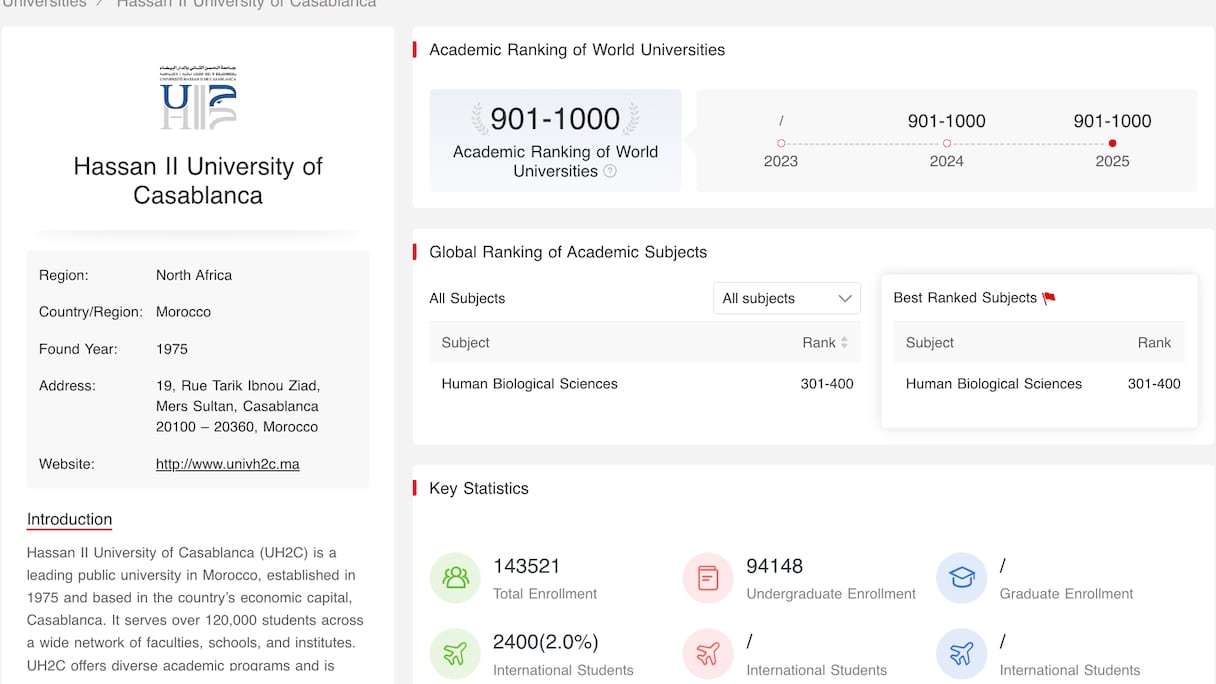The image size is (1216, 684).
Task: Select the 2025 ranking timeline point
Action: [x=1112, y=143]
